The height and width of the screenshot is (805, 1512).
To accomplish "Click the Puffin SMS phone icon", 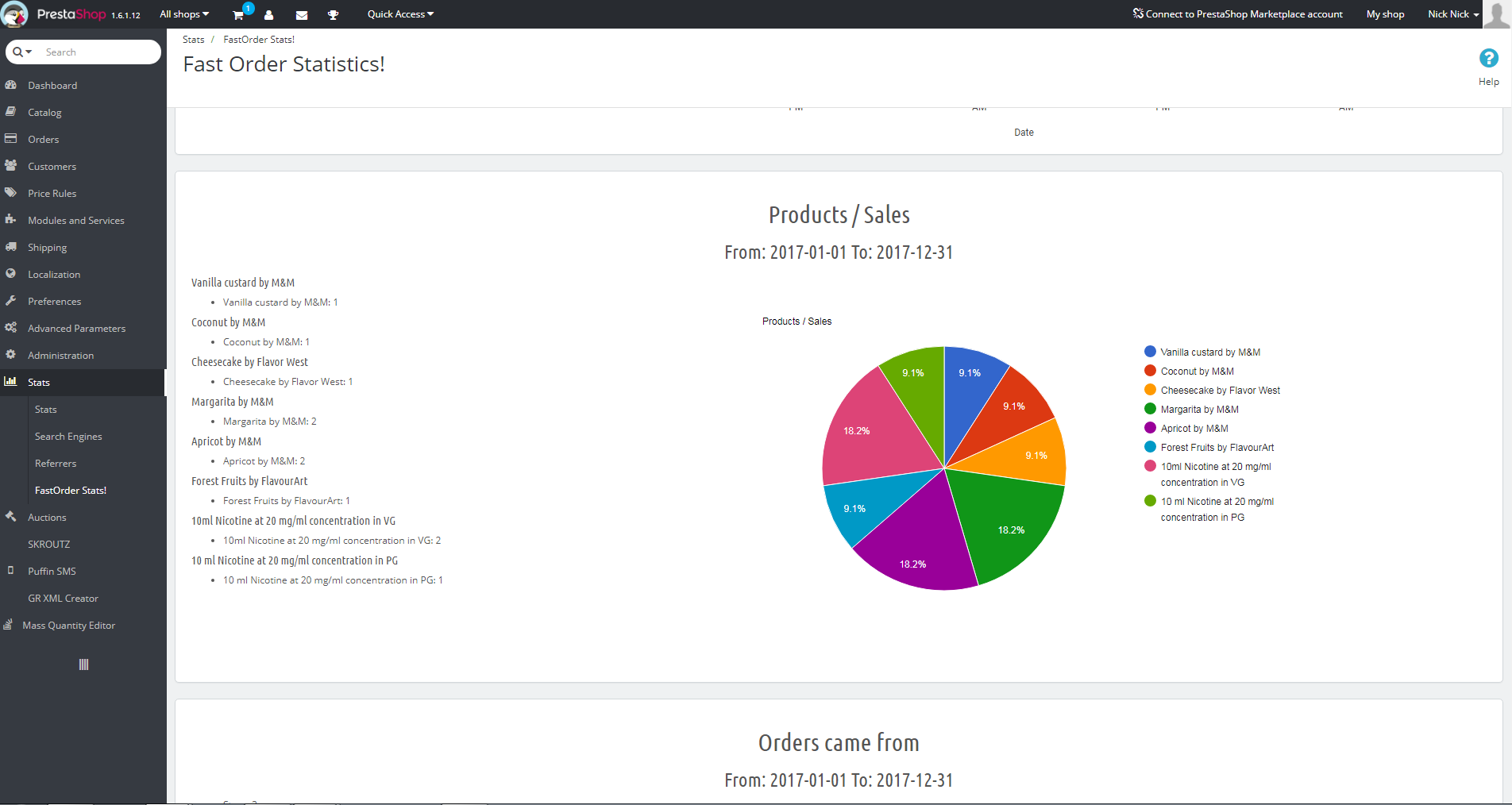I will 11,571.
